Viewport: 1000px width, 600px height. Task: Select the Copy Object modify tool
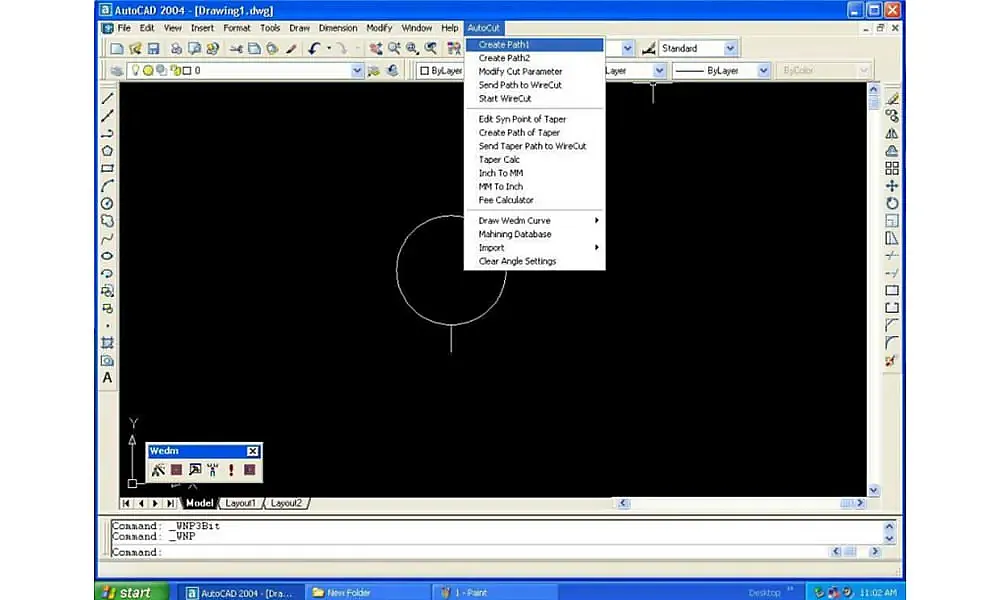click(892, 115)
